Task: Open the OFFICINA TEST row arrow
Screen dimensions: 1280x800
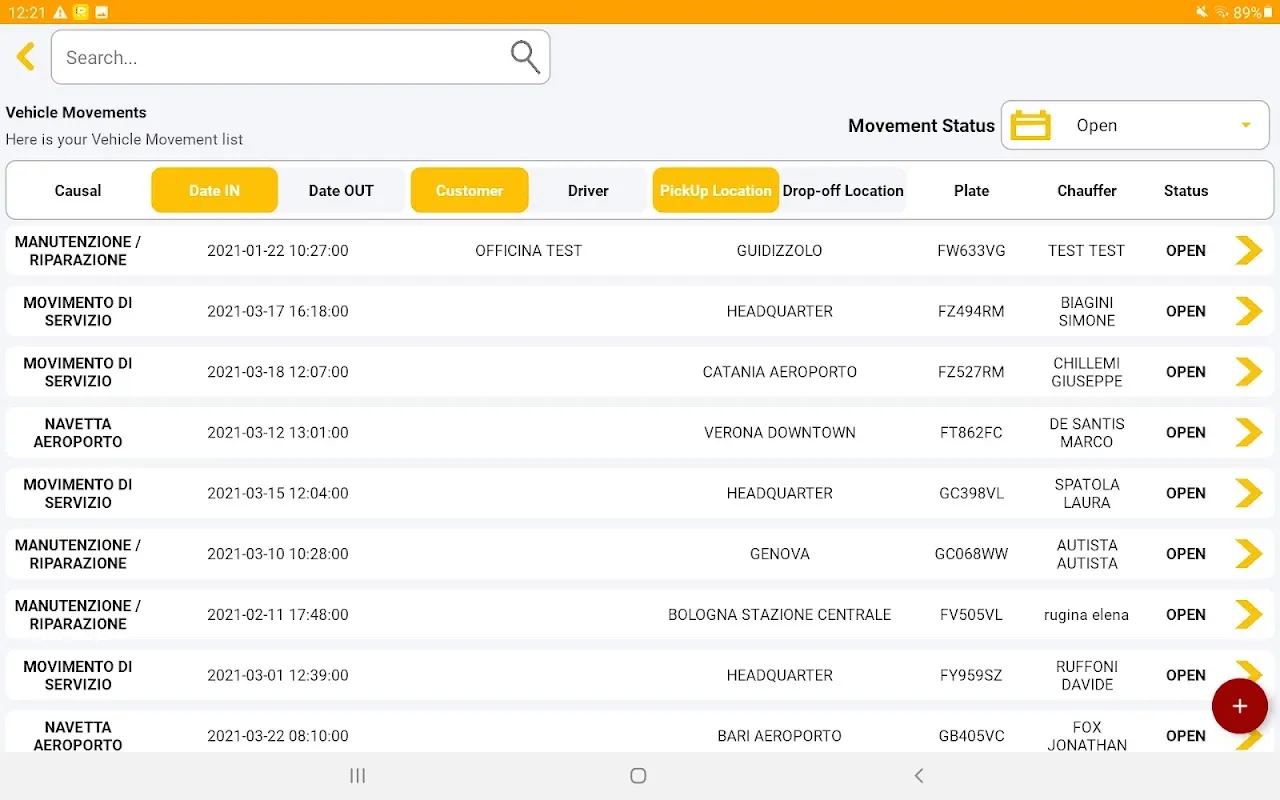Action: (x=1248, y=250)
